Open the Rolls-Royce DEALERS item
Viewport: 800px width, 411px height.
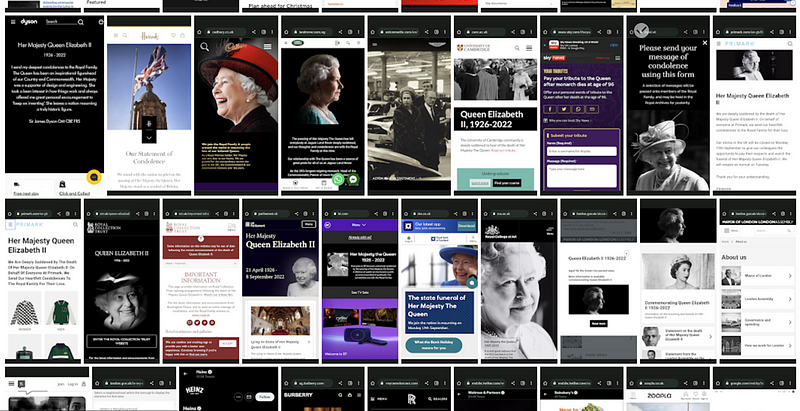click(x=439, y=399)
